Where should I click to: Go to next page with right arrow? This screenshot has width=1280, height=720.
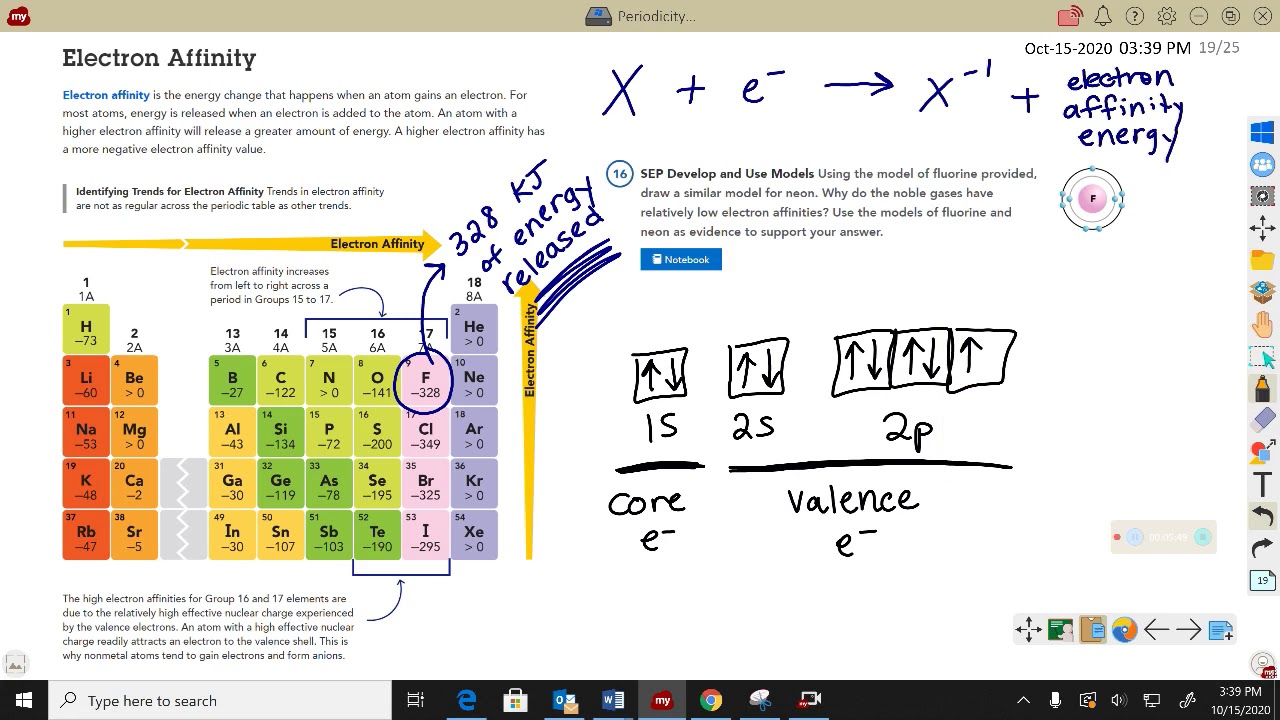click(x=1189, y=629)
